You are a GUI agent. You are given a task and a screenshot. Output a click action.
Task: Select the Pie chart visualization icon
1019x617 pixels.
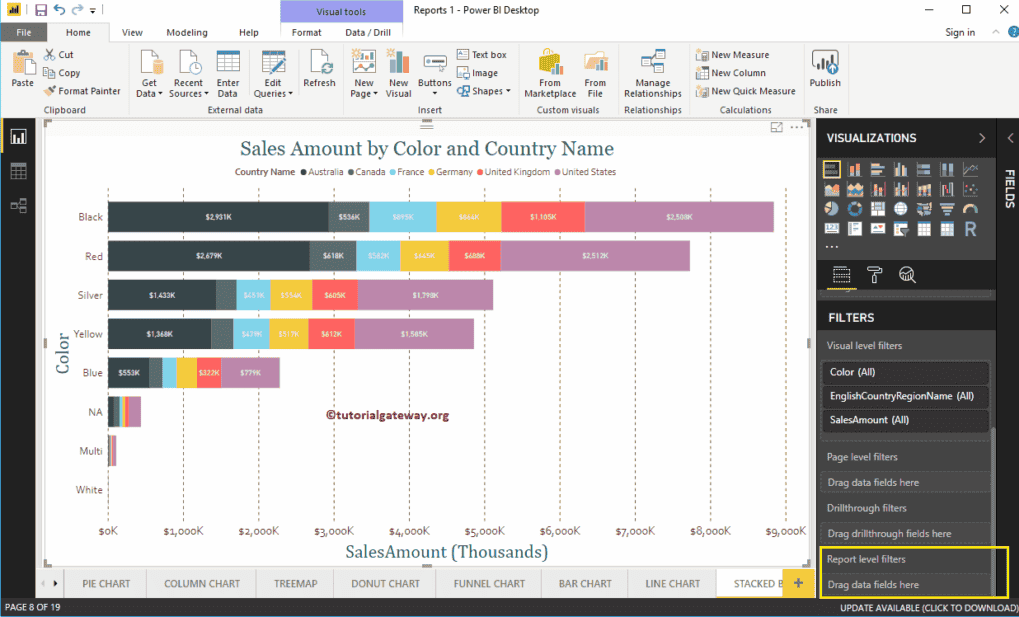coord(831,208)
